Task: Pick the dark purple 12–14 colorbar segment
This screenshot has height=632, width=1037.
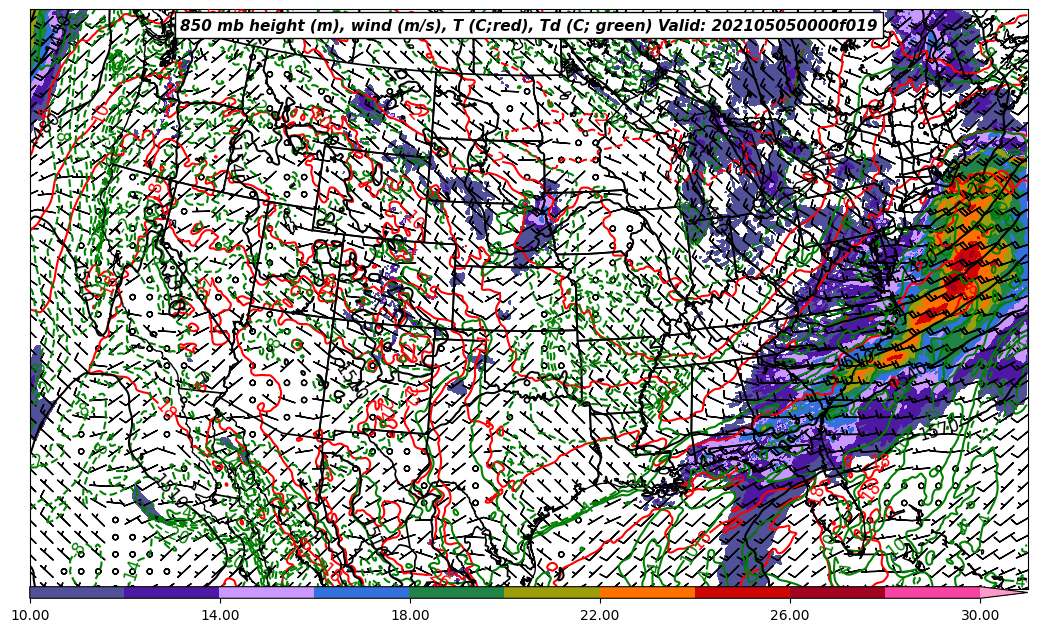Action: [x=172, y=593]
